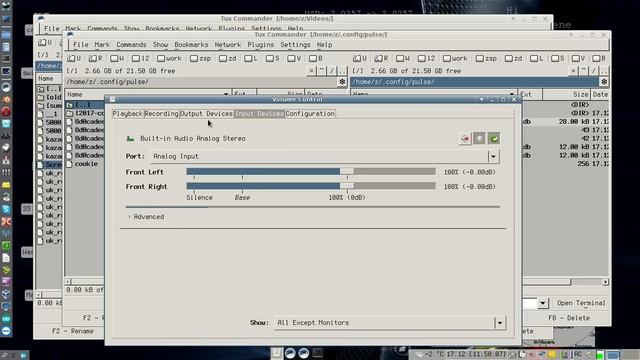Click F2 - Rename in rear Tux Commander window

73,331
